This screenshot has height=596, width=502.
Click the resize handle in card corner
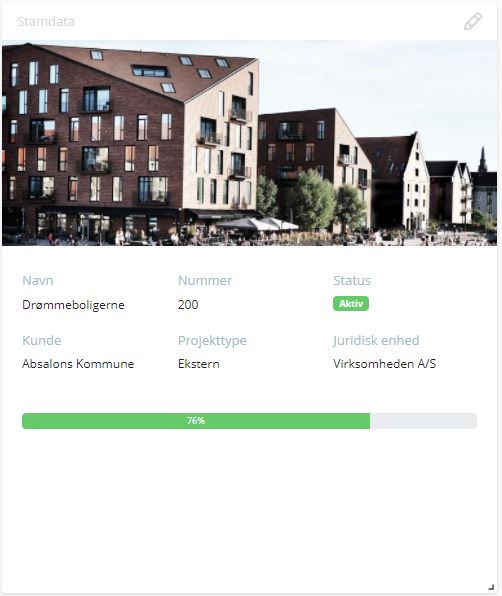click(x=491, y=587)
